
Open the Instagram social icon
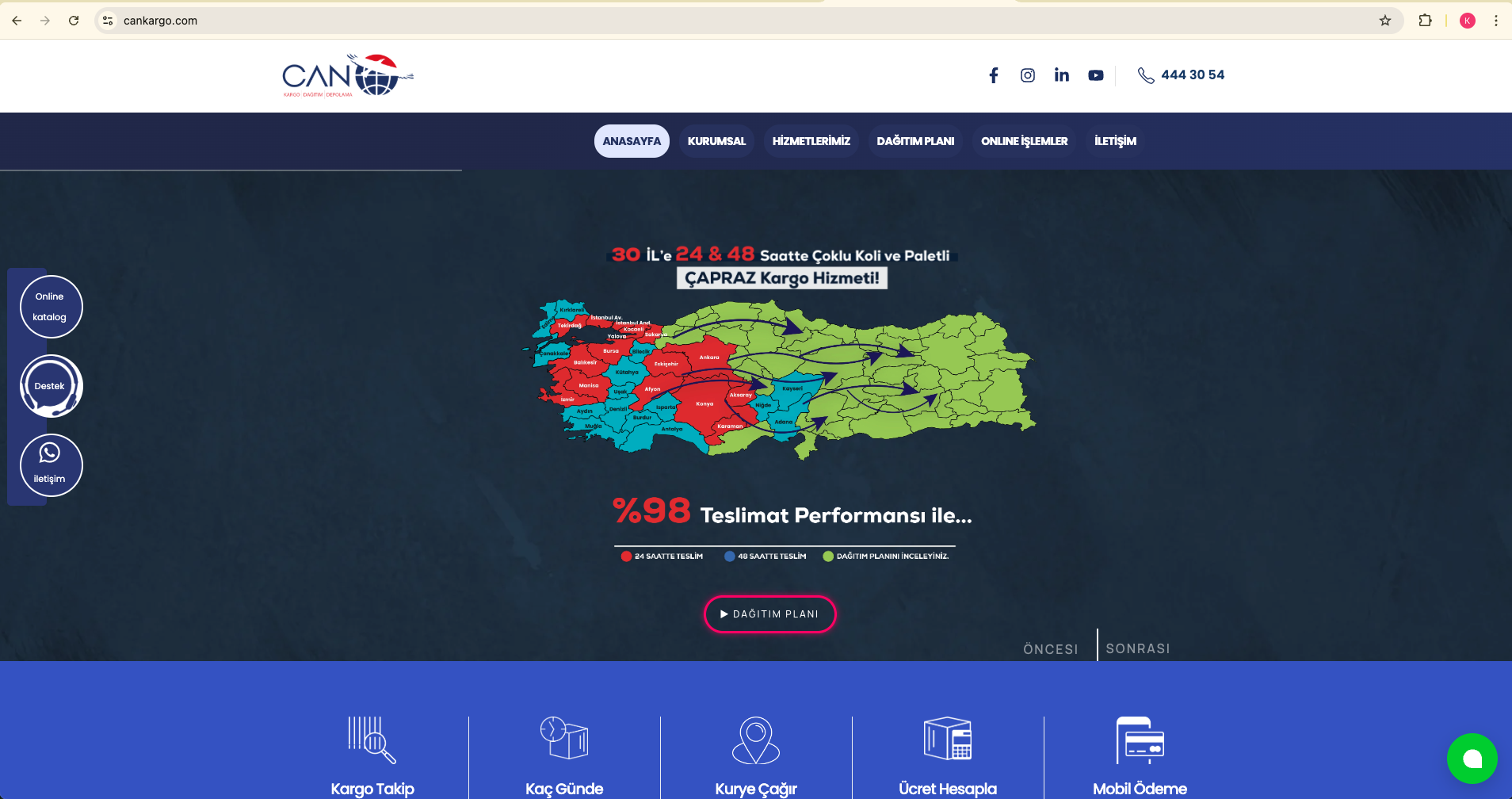(x=1028, y=75)
